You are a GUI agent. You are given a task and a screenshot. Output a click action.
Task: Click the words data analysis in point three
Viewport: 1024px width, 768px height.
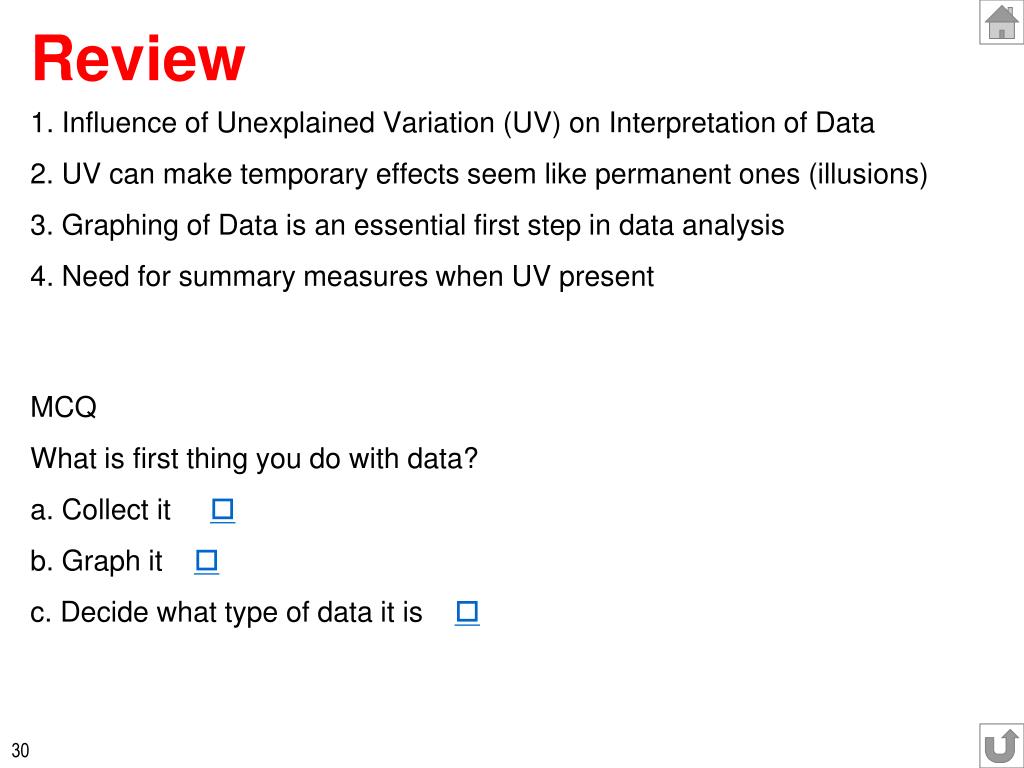701,226
